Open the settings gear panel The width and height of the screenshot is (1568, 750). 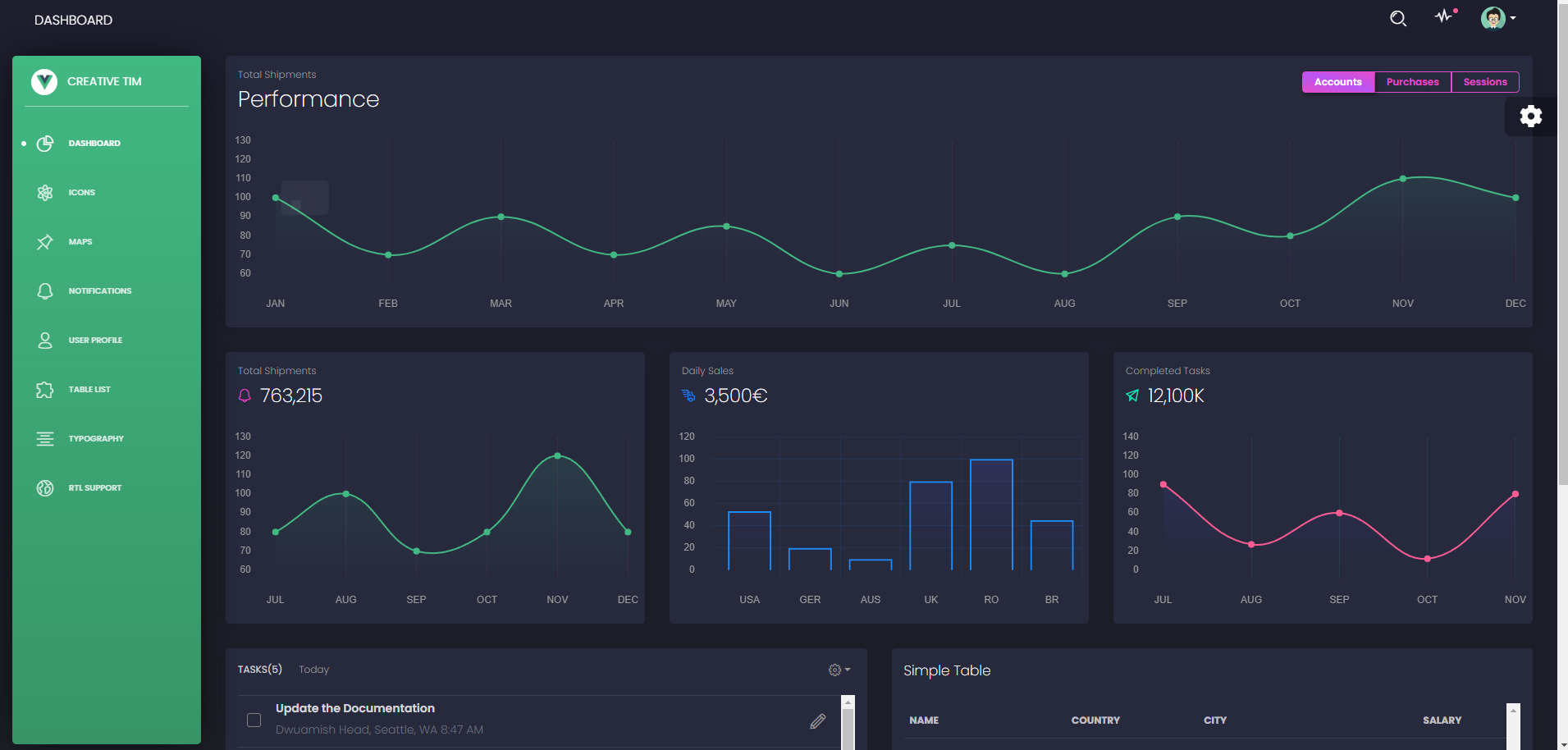point(1531,116)
